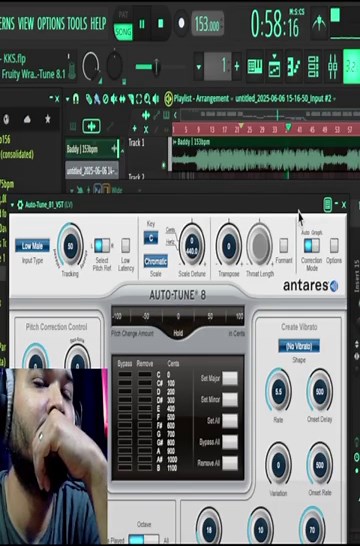The width and height of the screenshot is (360, 546).
Task: Open the Auto-Tune wrapper gear settings icon
Action: (20, 204)
